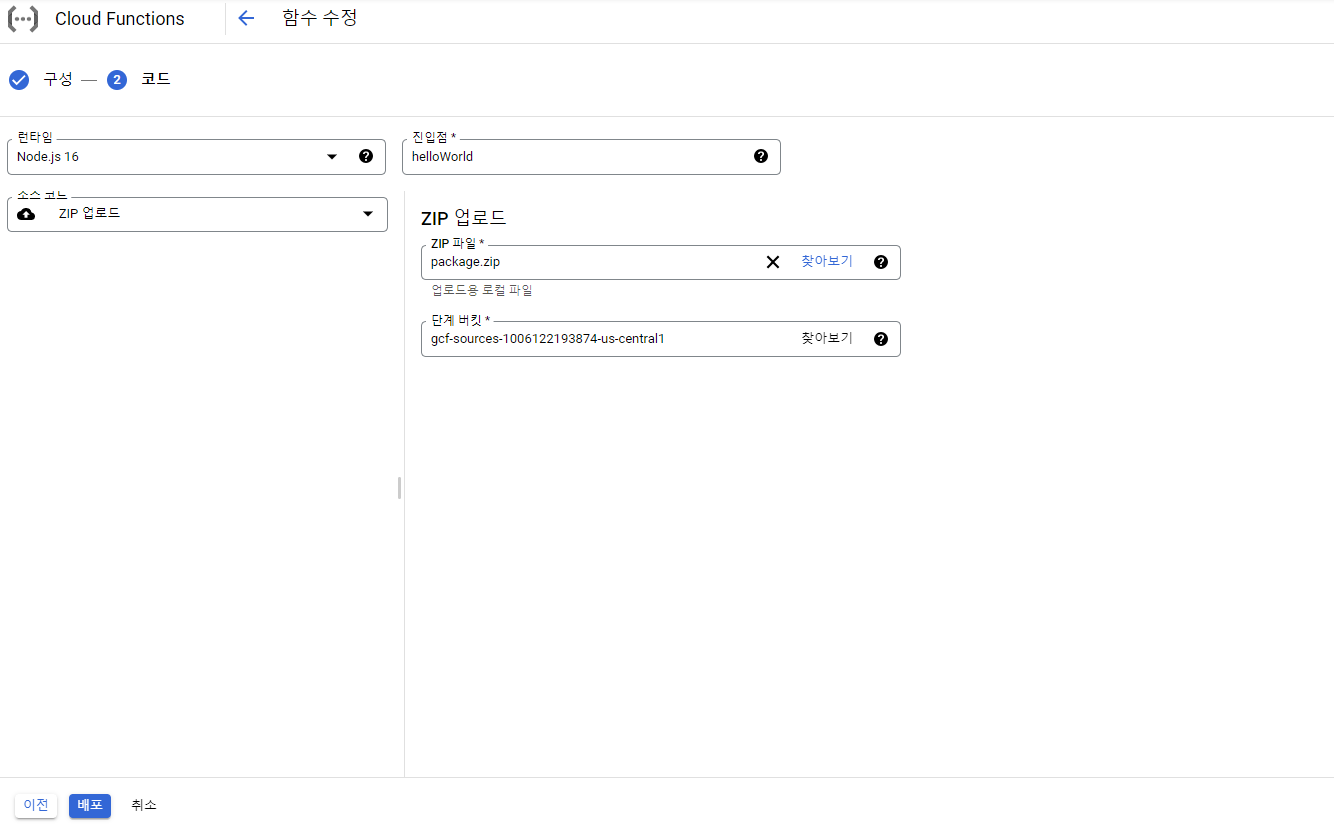Click the 배포 deploy button

coord(90,805)
